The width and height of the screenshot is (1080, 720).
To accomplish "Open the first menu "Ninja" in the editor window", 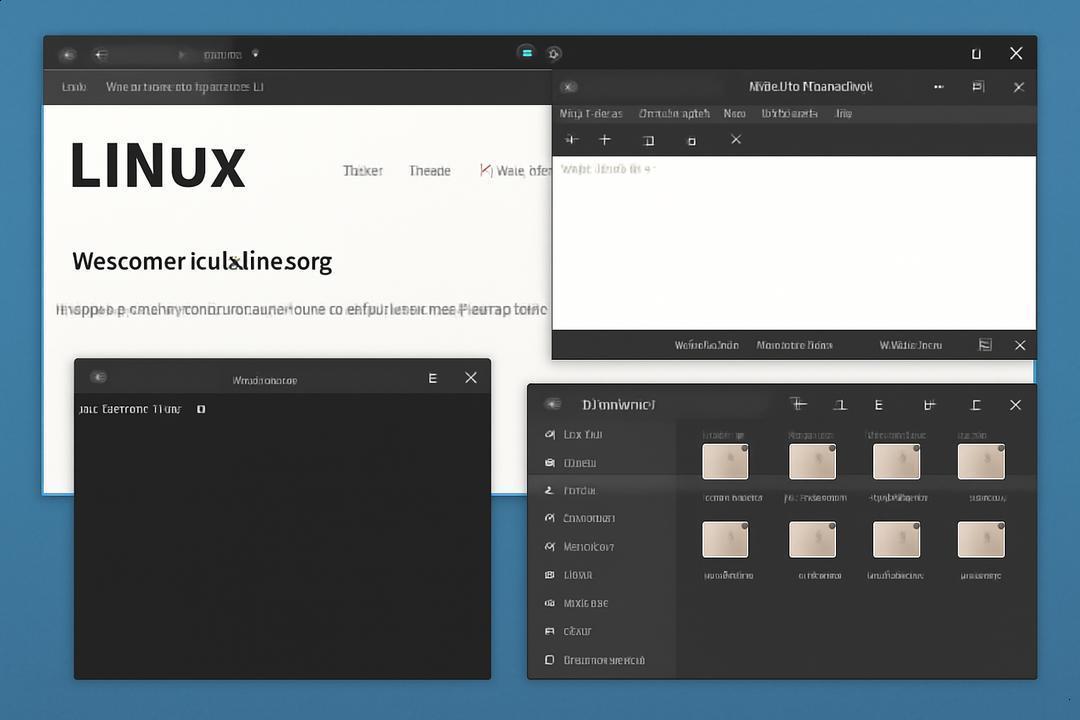I will (x=591, y=114).
